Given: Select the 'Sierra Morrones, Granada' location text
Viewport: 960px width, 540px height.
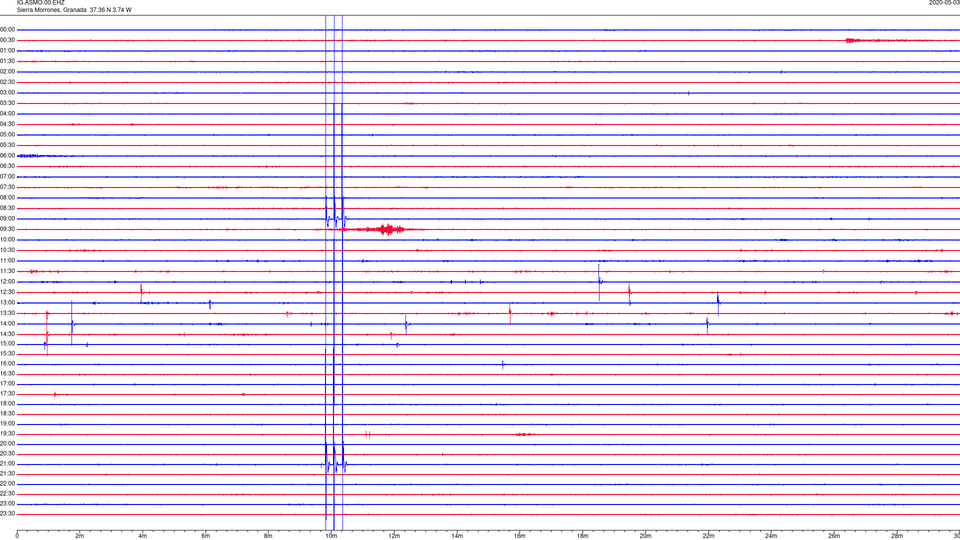Looking at the screenshot, I should (x=51, y=10).
